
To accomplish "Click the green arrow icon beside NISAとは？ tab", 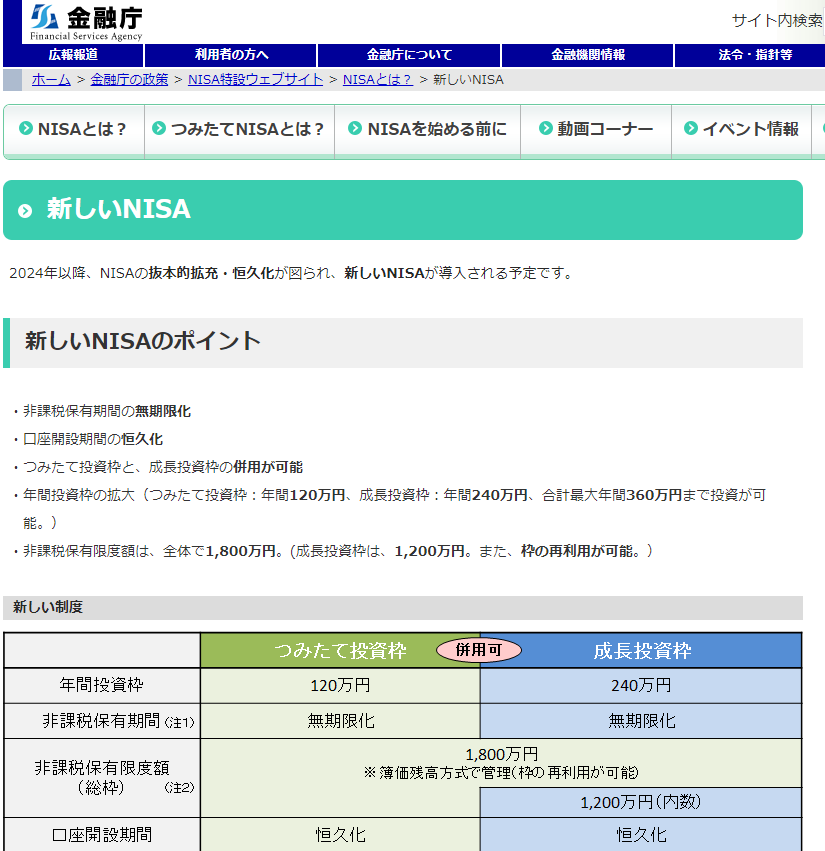I will 26,128.
